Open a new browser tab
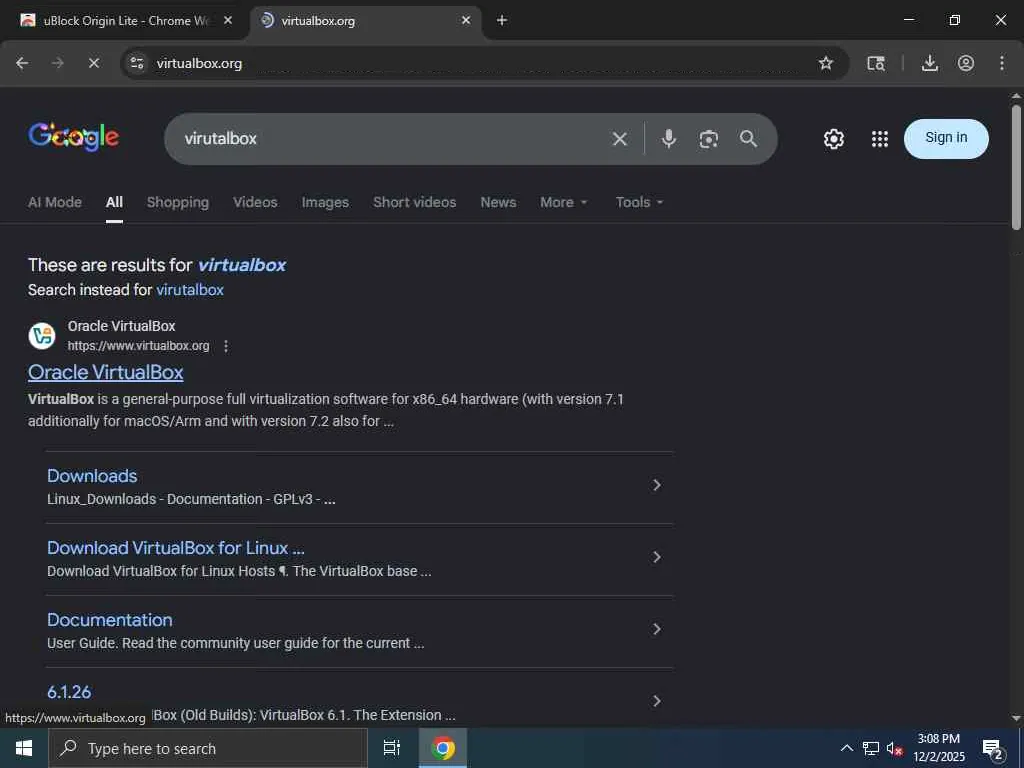Image resolution: width=1024 pixels, height=768 pixels. pyautogui.click(x=502, y=20)
